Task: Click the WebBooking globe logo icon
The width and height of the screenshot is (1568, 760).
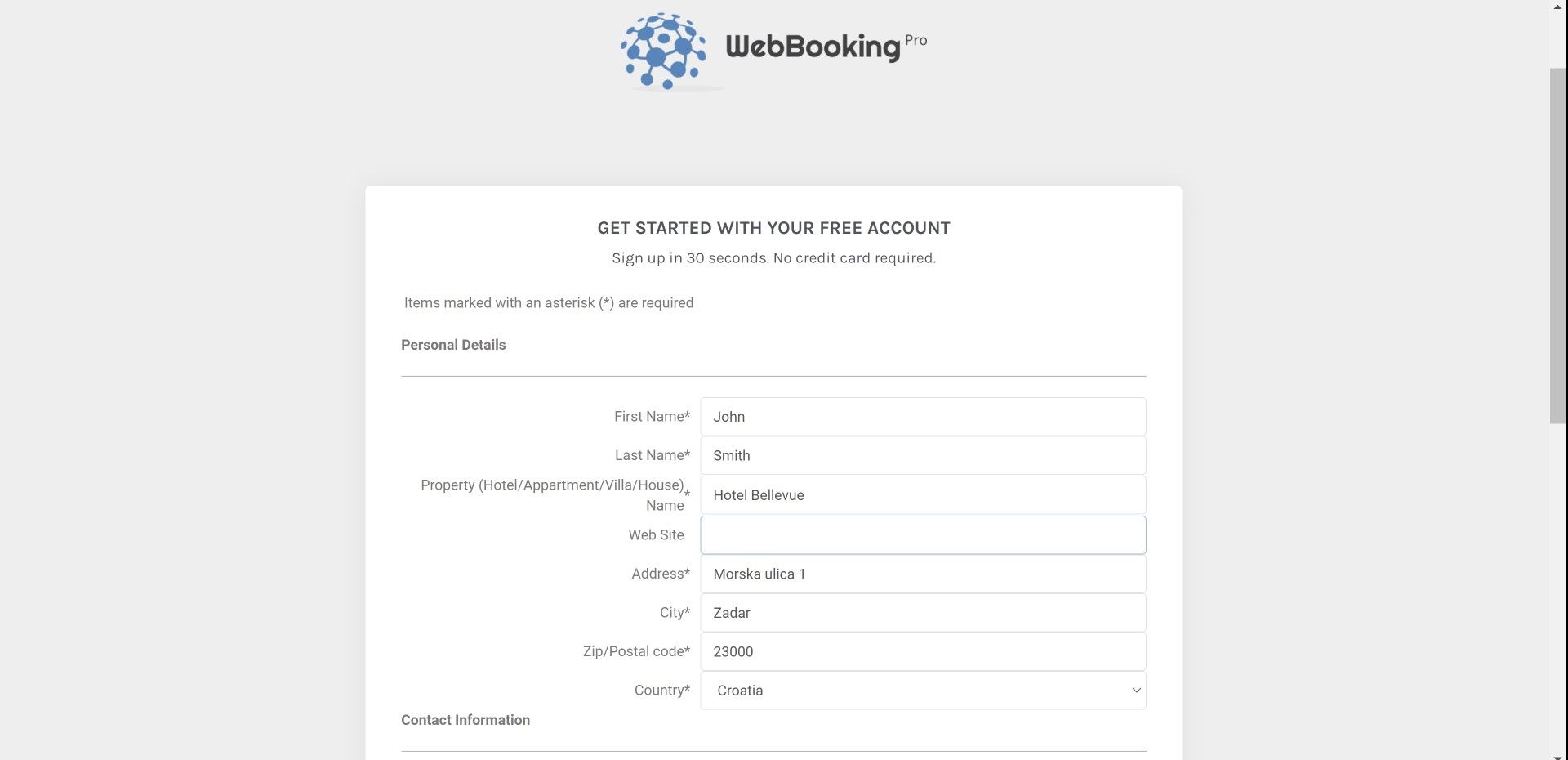Action: click(x=663, y=51)
